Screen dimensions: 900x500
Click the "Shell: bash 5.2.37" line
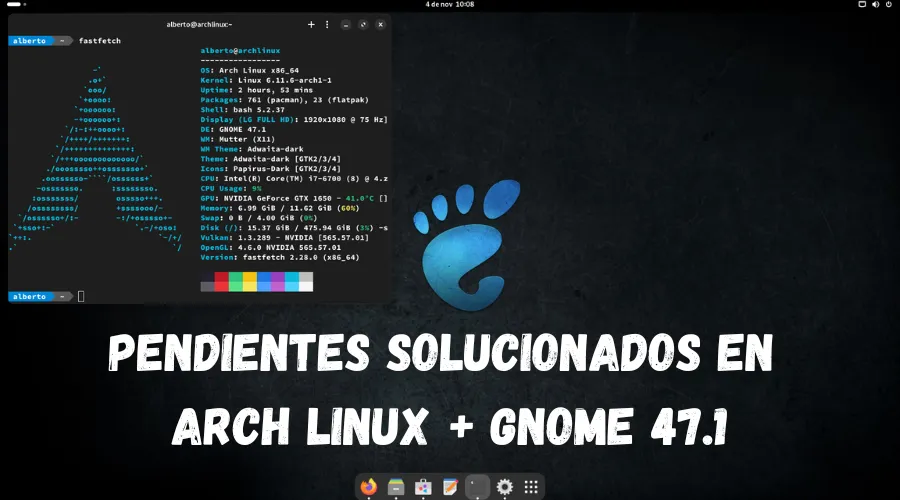click(x=242, y=110)
